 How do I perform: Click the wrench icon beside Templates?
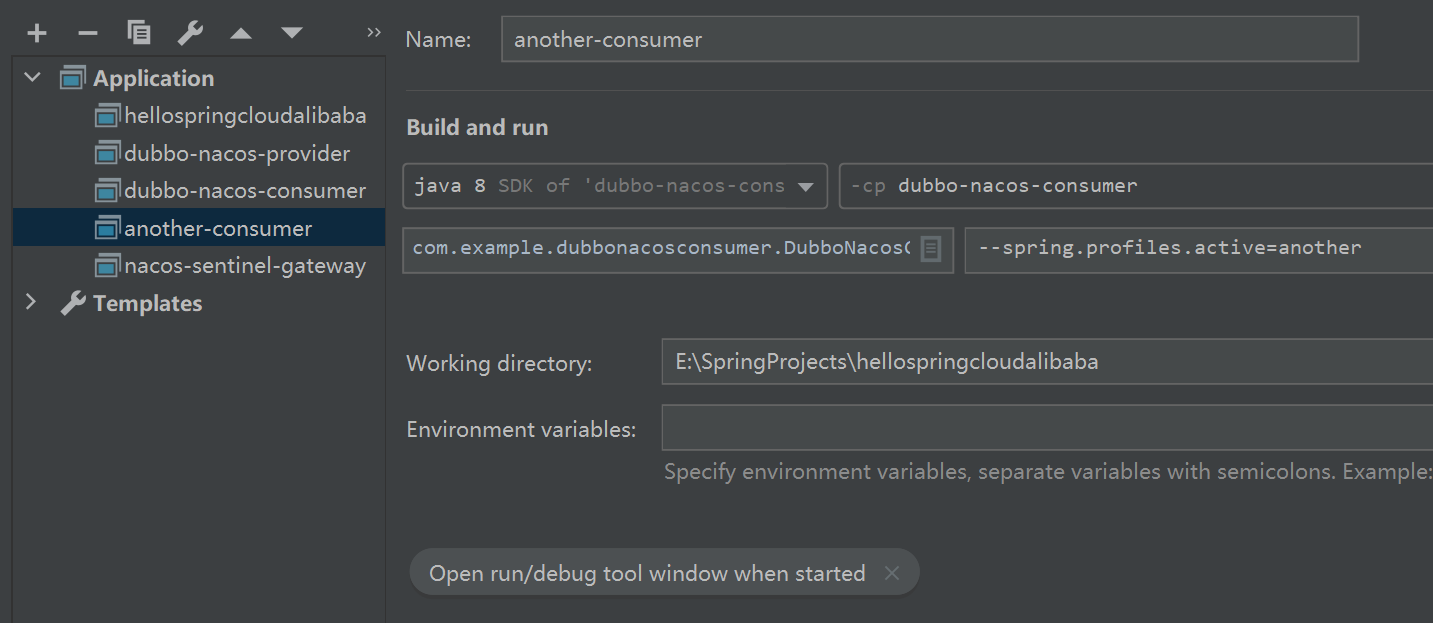[73, 303]
